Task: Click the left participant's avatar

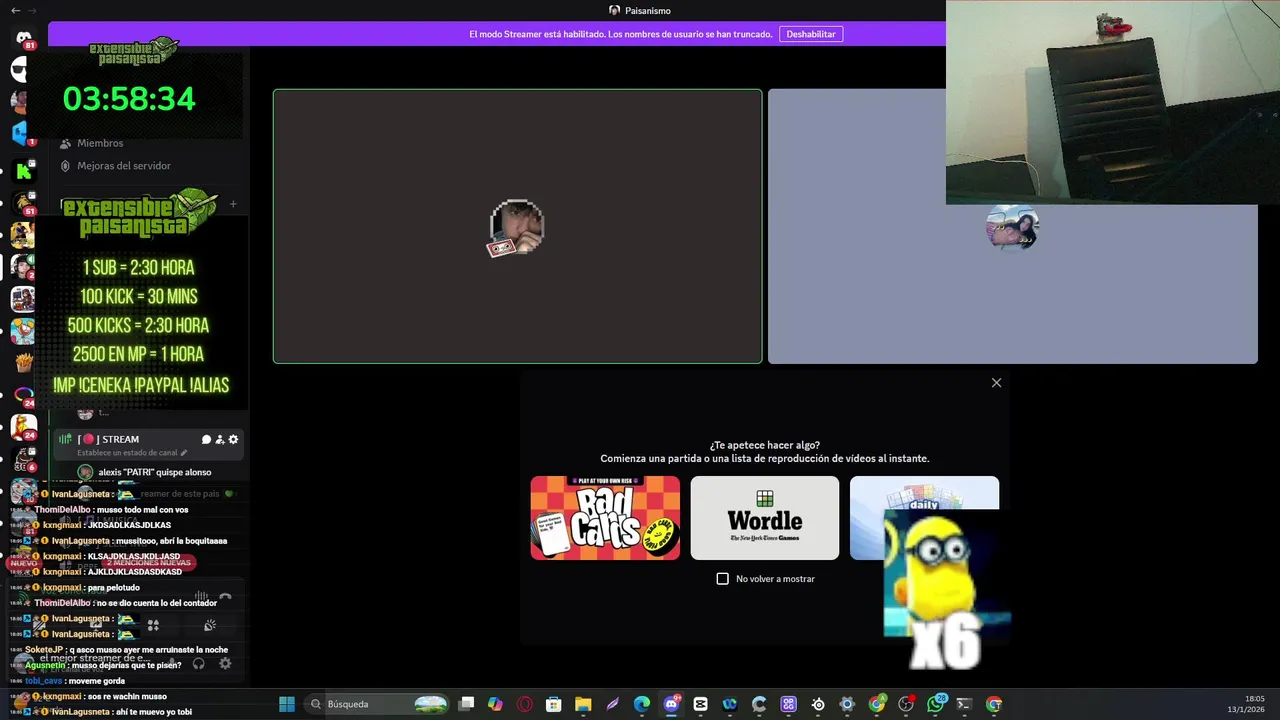Action: click(516, 227)
